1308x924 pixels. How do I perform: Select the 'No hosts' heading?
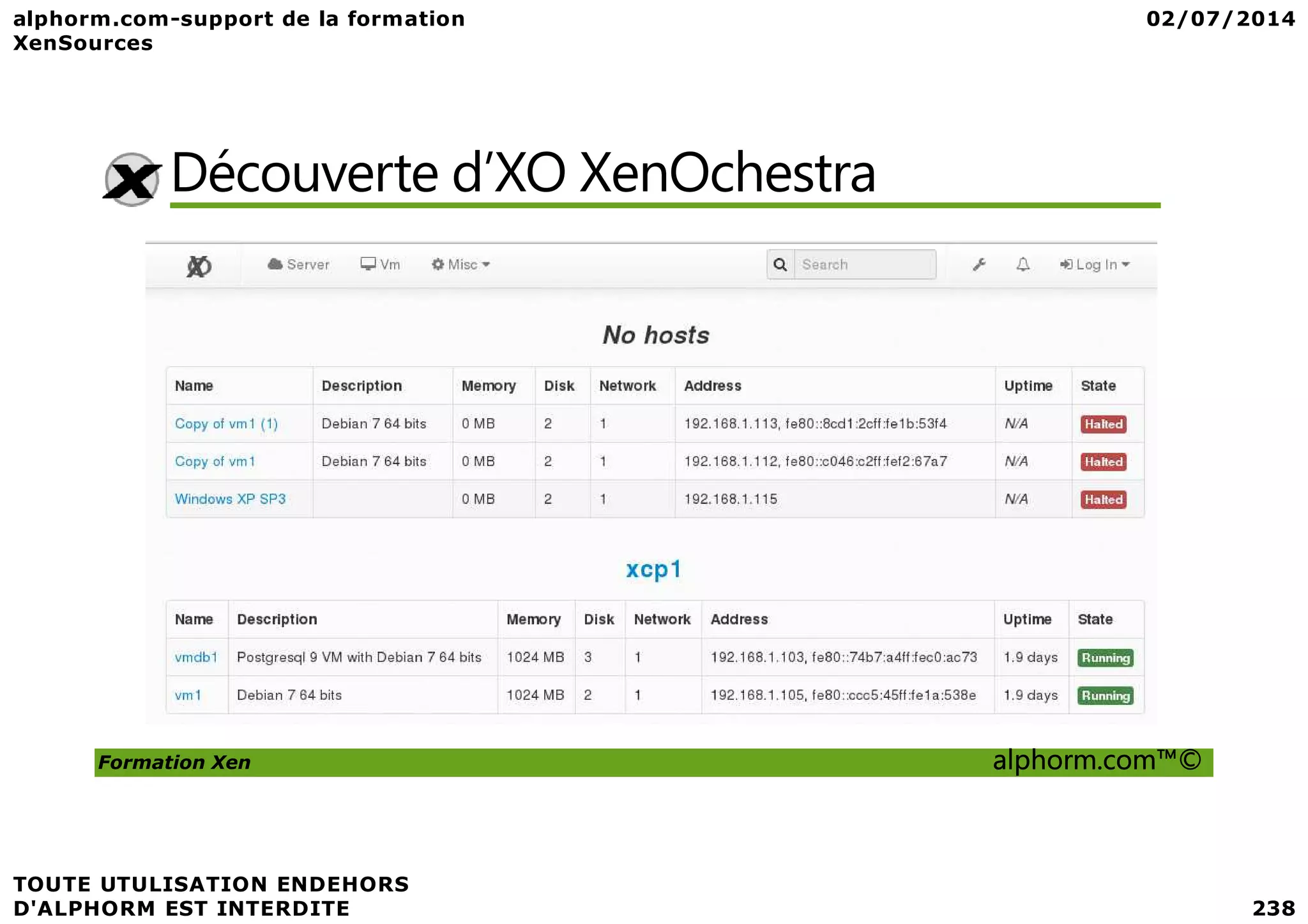(x=656, y=335)
